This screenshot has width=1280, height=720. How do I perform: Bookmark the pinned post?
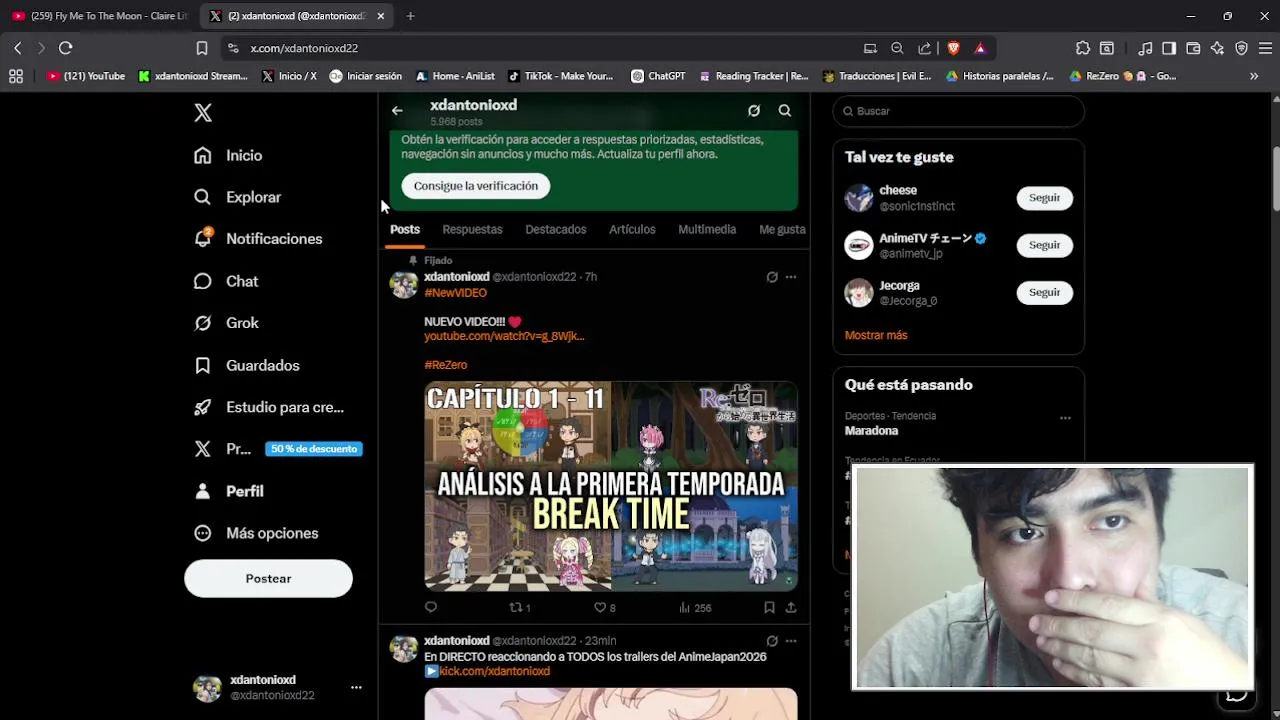pyautogui.click(x=769, y=607)
